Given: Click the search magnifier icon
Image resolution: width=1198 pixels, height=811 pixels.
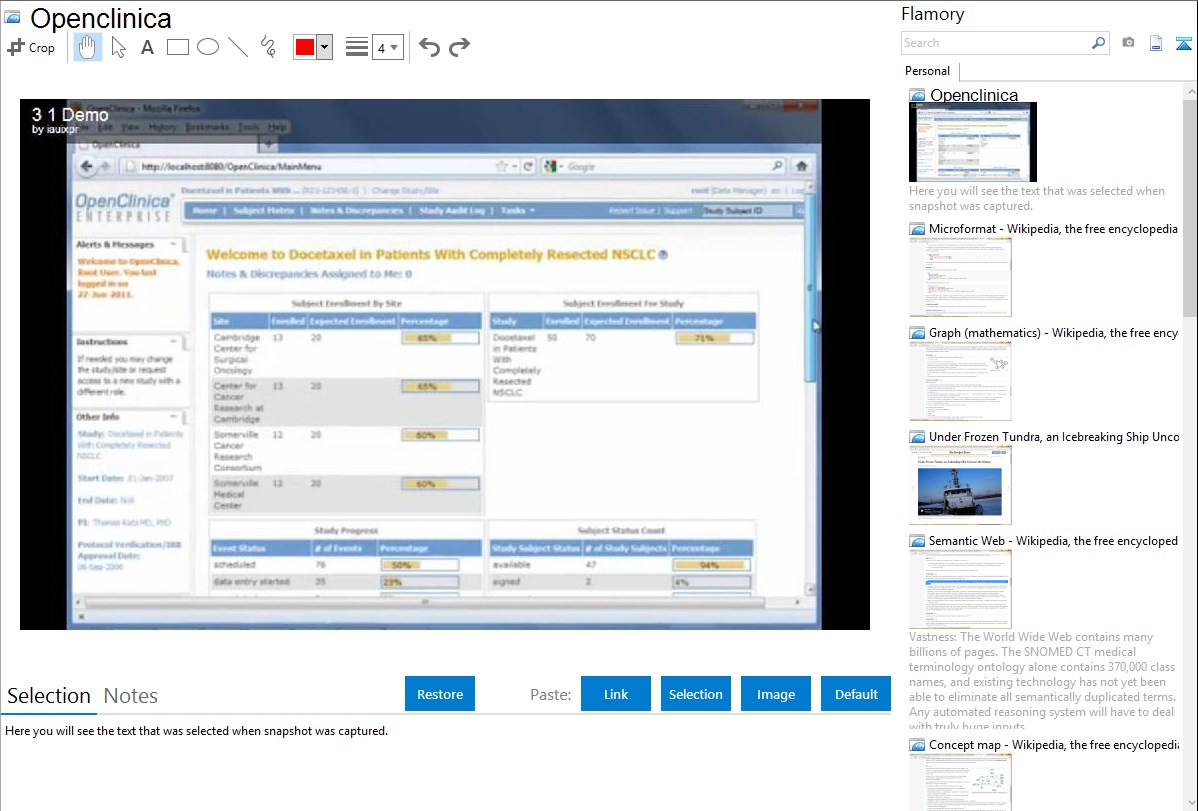Looking at the screenshot, I should (x=1099, y=43).
